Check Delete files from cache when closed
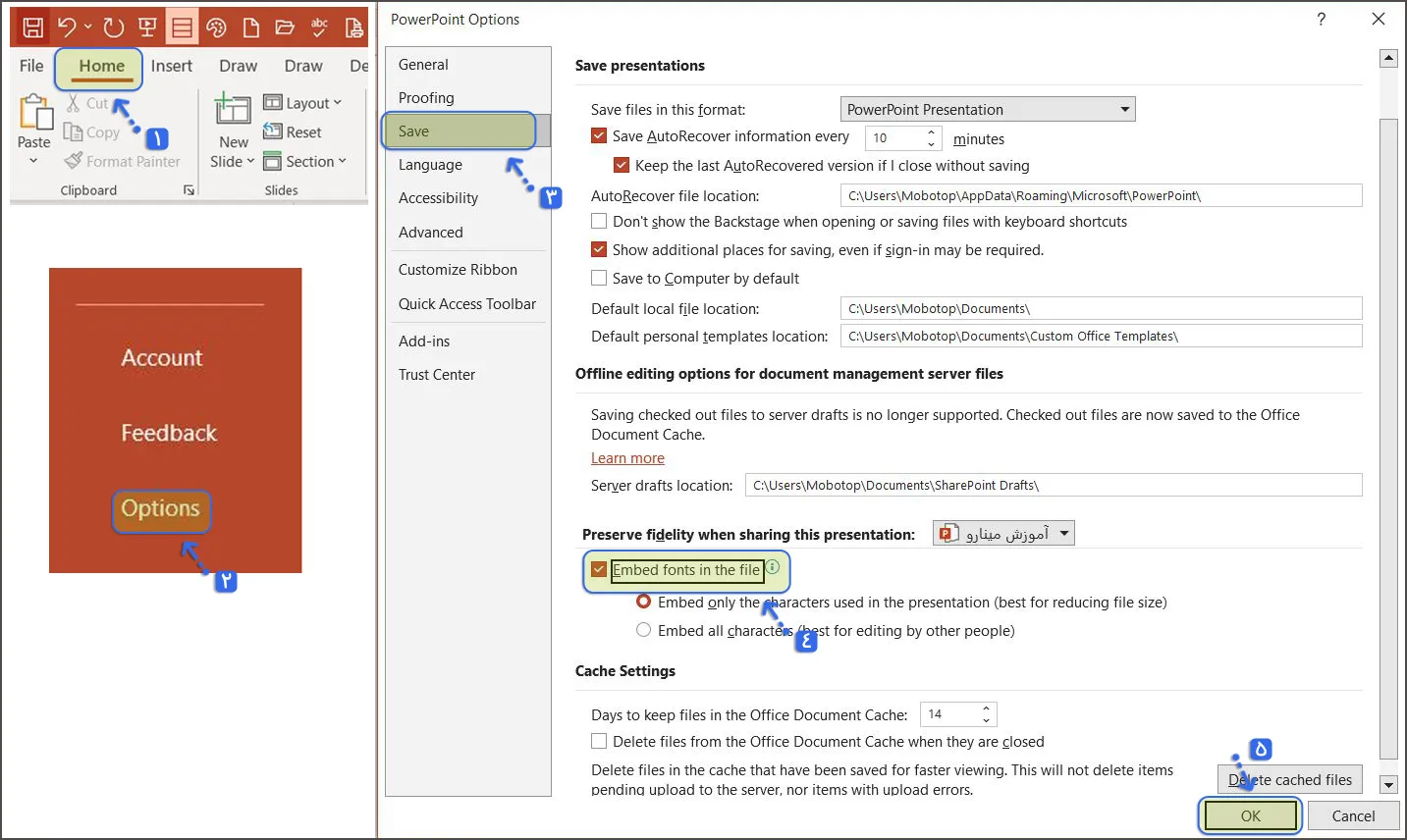The width and height of the screenshot is (1407, 840). (x=599, y=741)
